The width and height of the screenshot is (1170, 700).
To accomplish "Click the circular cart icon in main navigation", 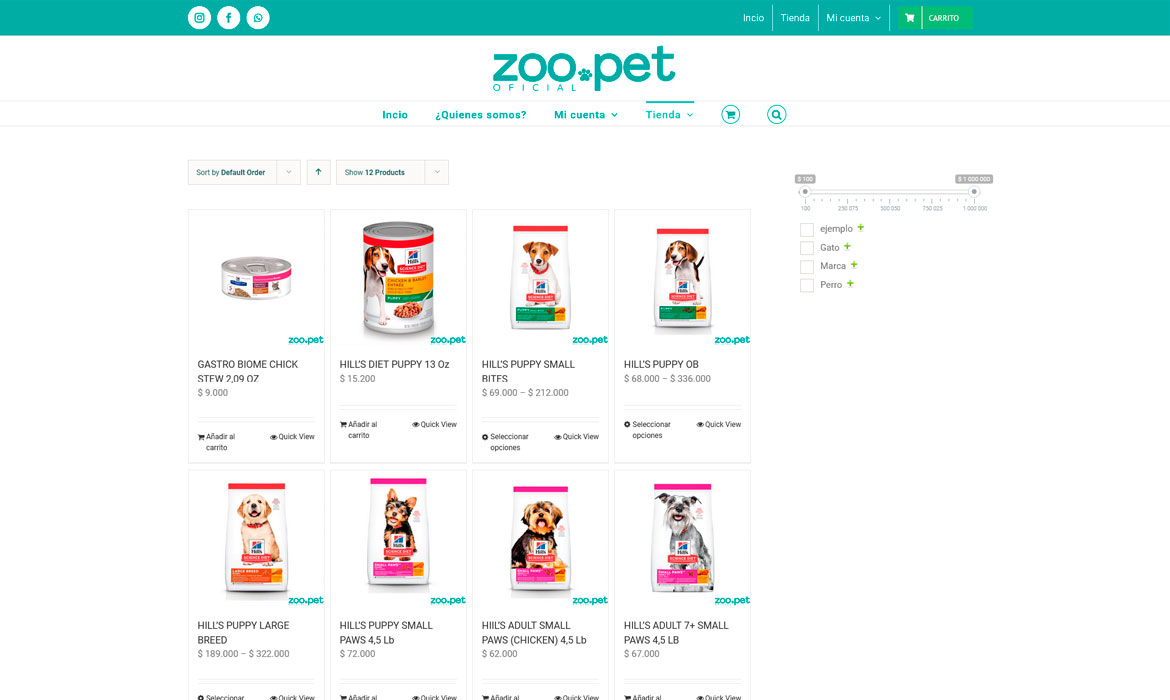I will pos(731,114).
